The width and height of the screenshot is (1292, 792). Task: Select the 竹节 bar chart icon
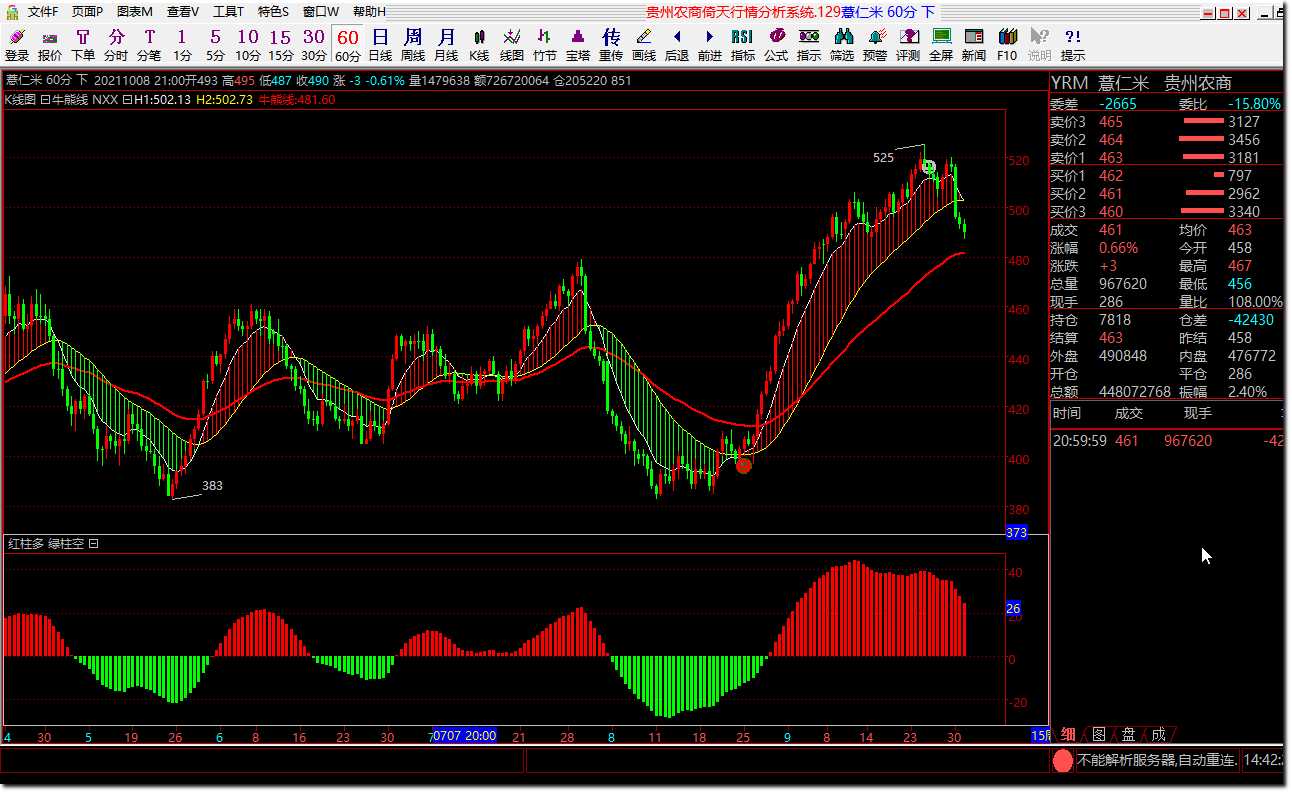545,45
